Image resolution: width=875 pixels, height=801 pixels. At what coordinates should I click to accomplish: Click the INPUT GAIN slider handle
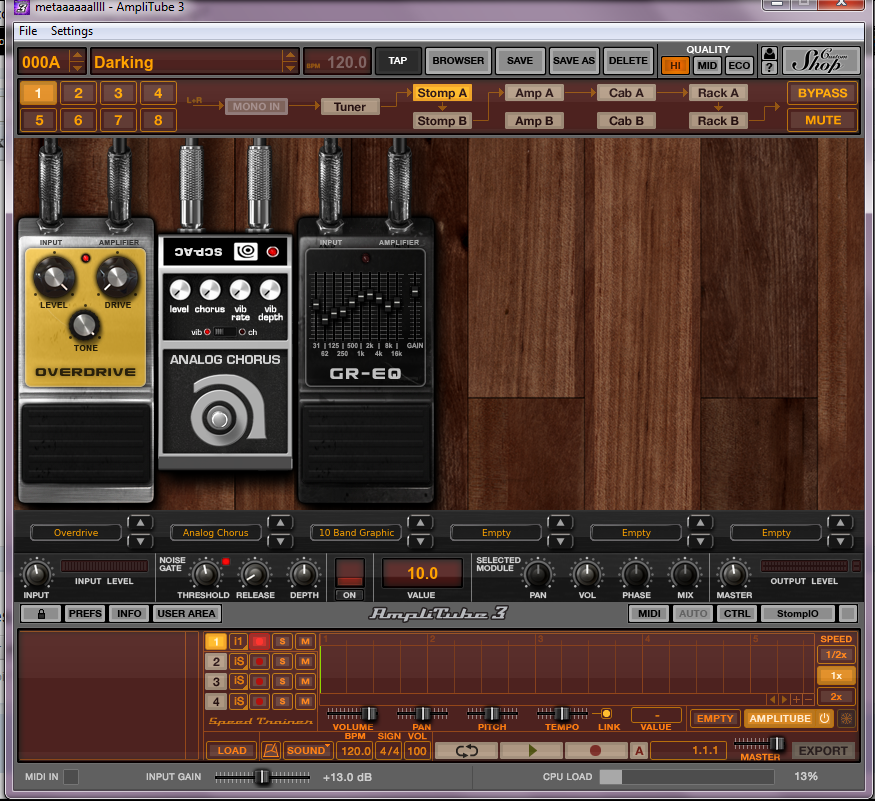pos(262,776)
